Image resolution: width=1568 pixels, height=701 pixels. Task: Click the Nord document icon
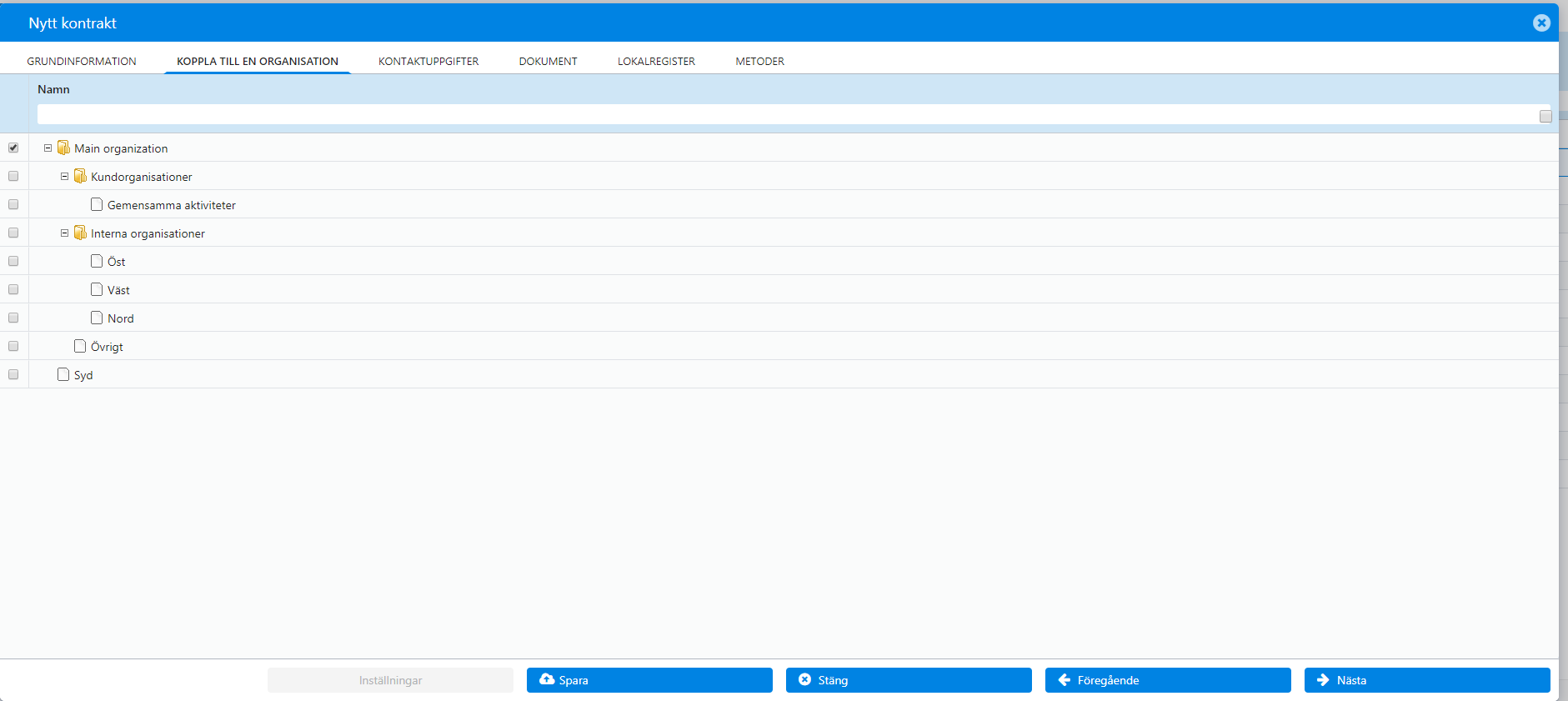(x=97, y=318)
